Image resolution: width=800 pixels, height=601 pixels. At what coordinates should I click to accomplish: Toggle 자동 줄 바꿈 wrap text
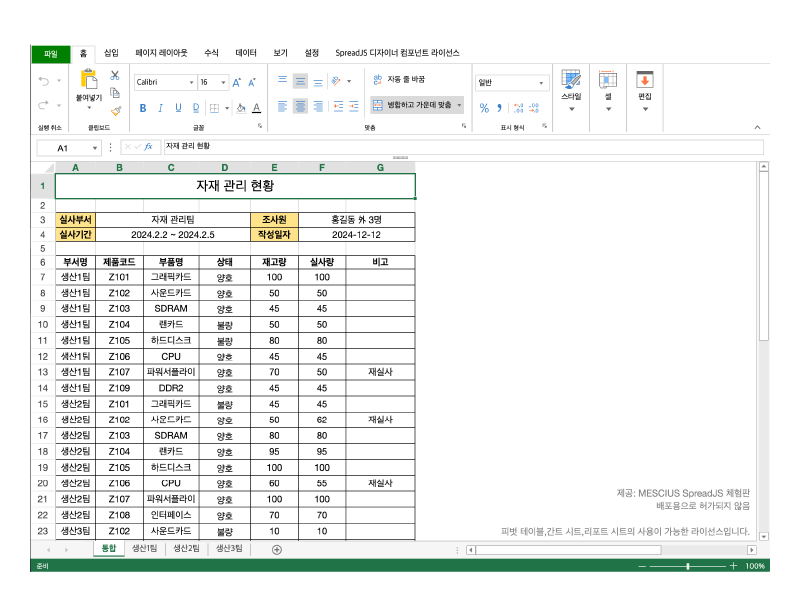(x=399, y=80)
